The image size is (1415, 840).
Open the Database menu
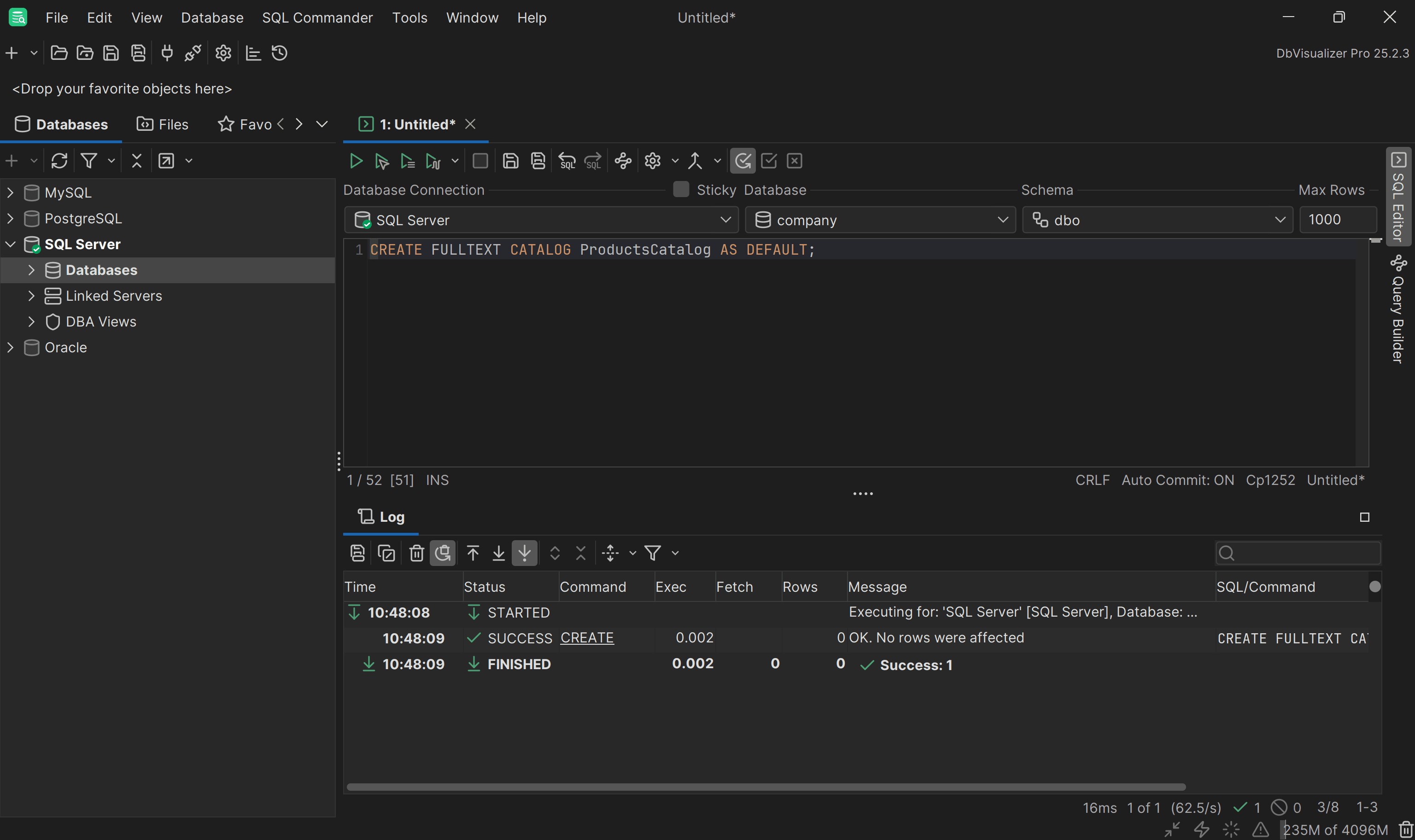coord(212,17)
